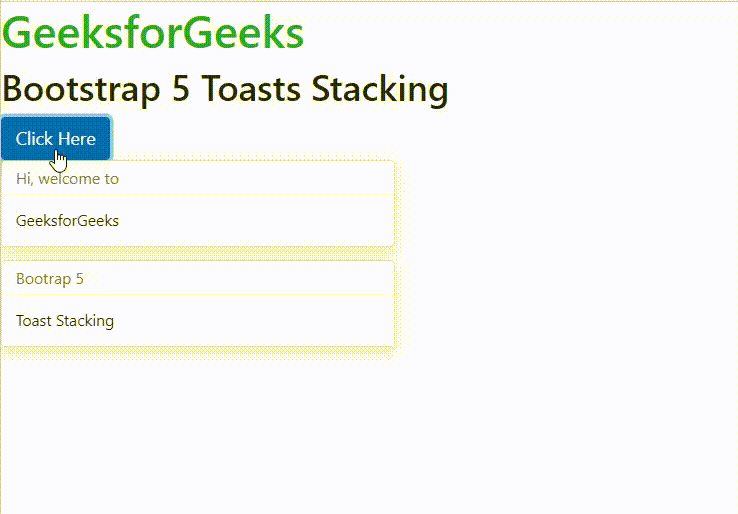Click the Bootstrap 5 Toasts Stacking heading
This screenshot has height=514, width=738.
point(225,89)
